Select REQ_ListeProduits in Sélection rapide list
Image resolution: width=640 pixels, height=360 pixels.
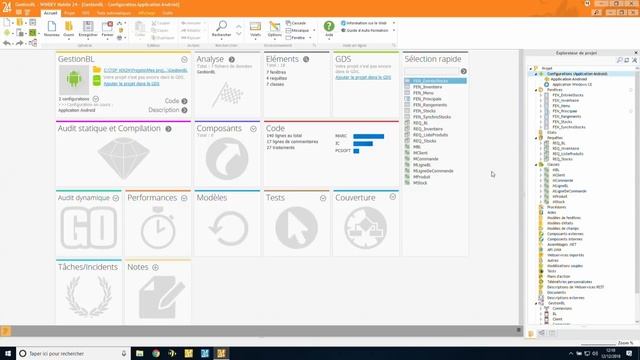click(430, 135)
